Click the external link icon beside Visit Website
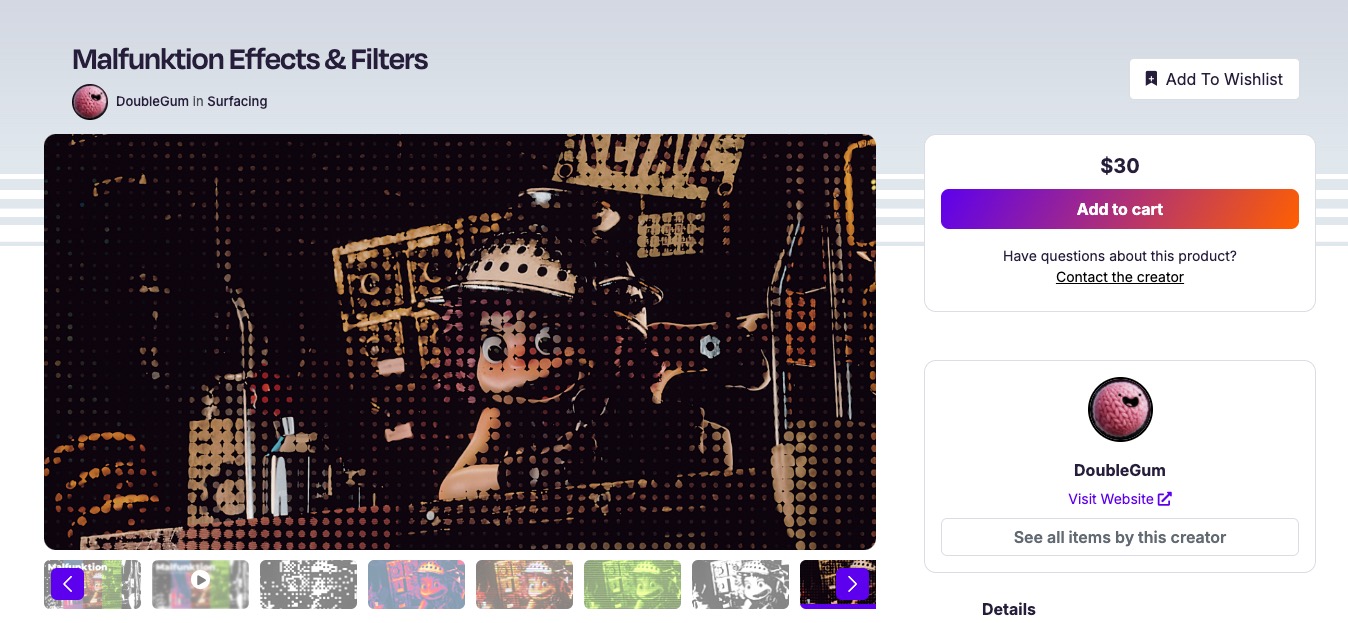1348x623 pixels. click(1165, 499)
